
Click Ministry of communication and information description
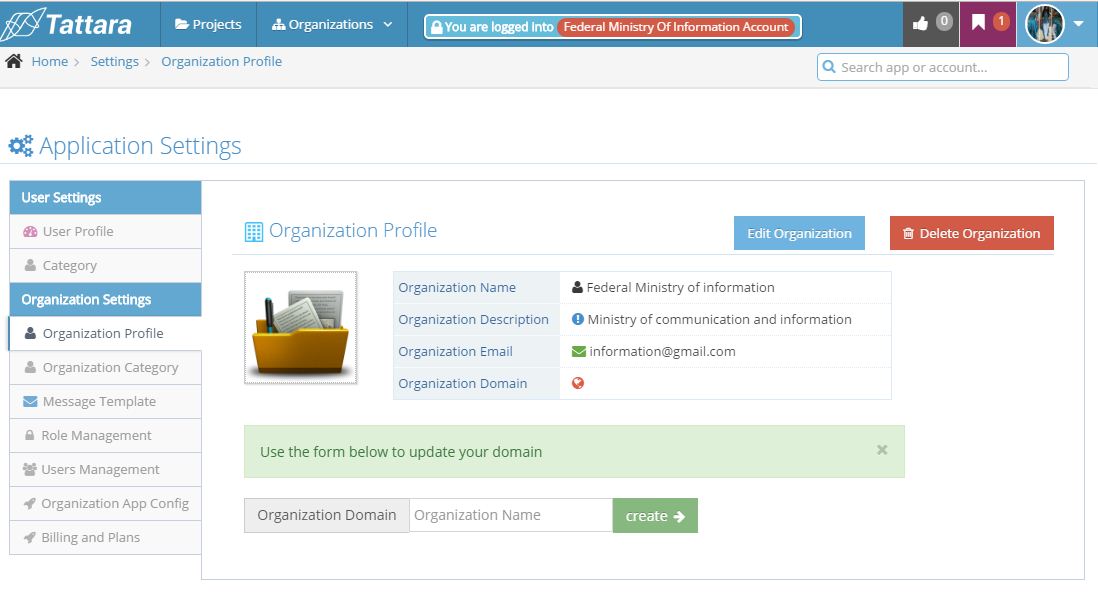(719, 319)
